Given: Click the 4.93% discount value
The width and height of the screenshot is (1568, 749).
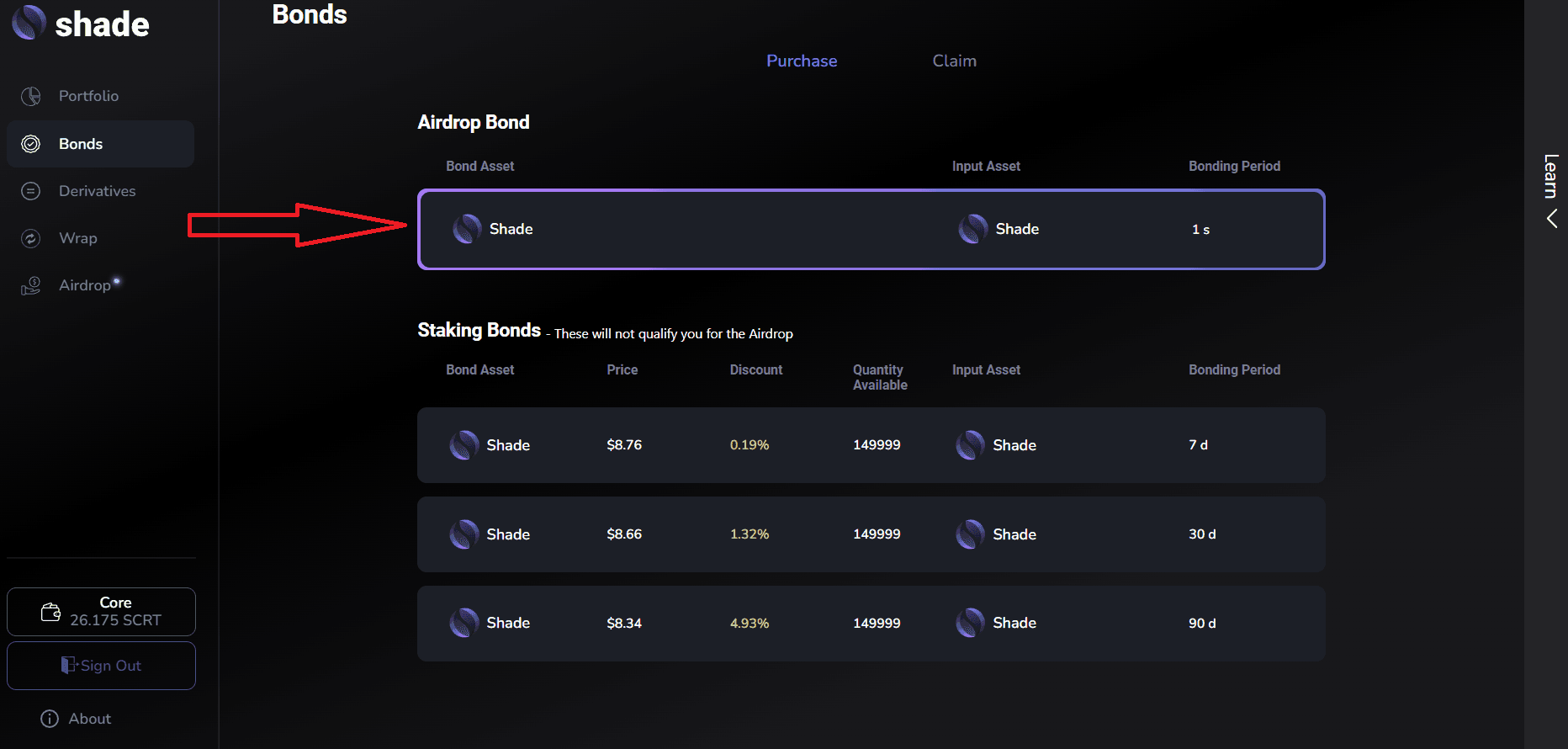Looking at the screenshot, I should click(750, 624).
